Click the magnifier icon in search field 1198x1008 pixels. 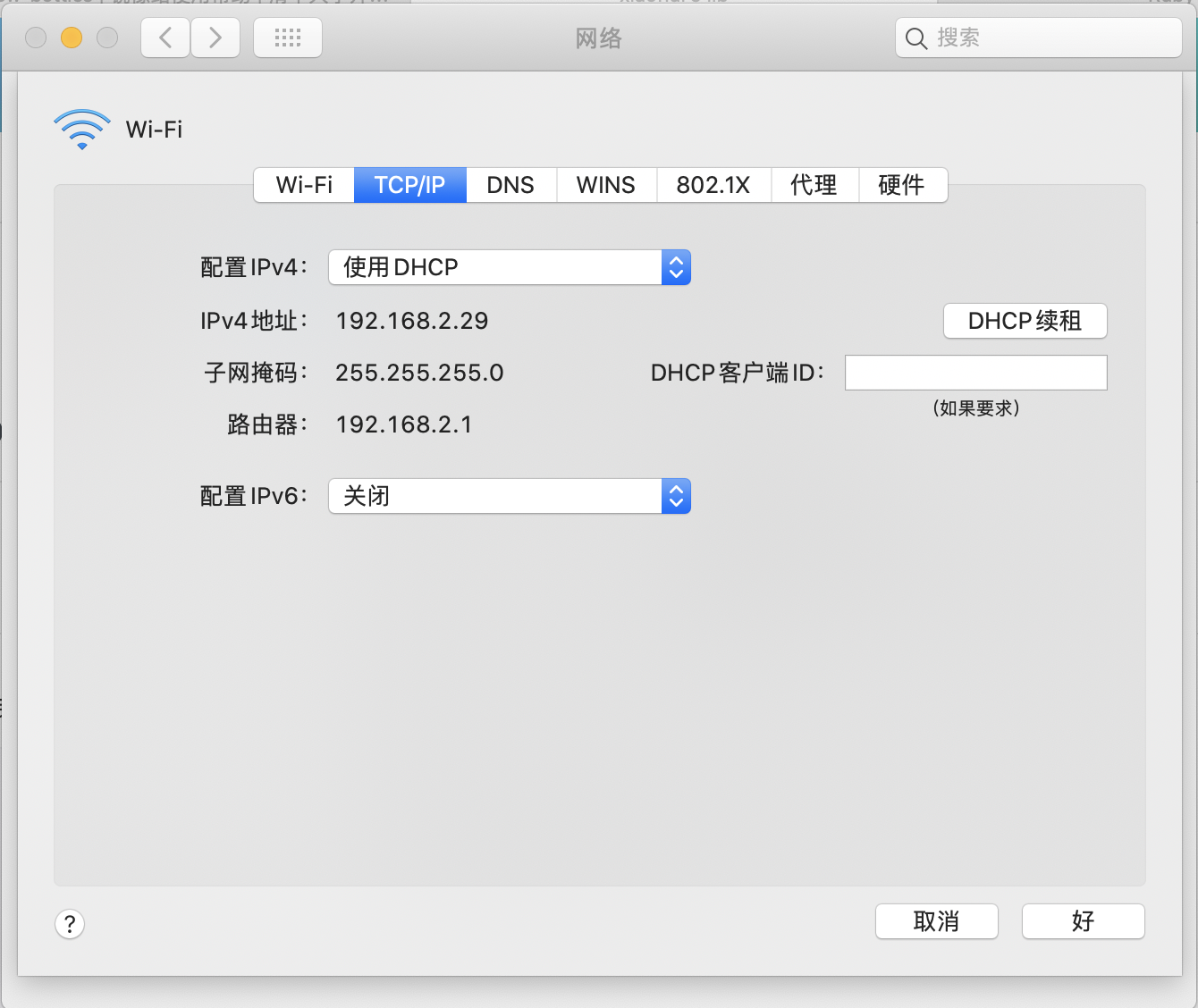[x=916, y=38]
